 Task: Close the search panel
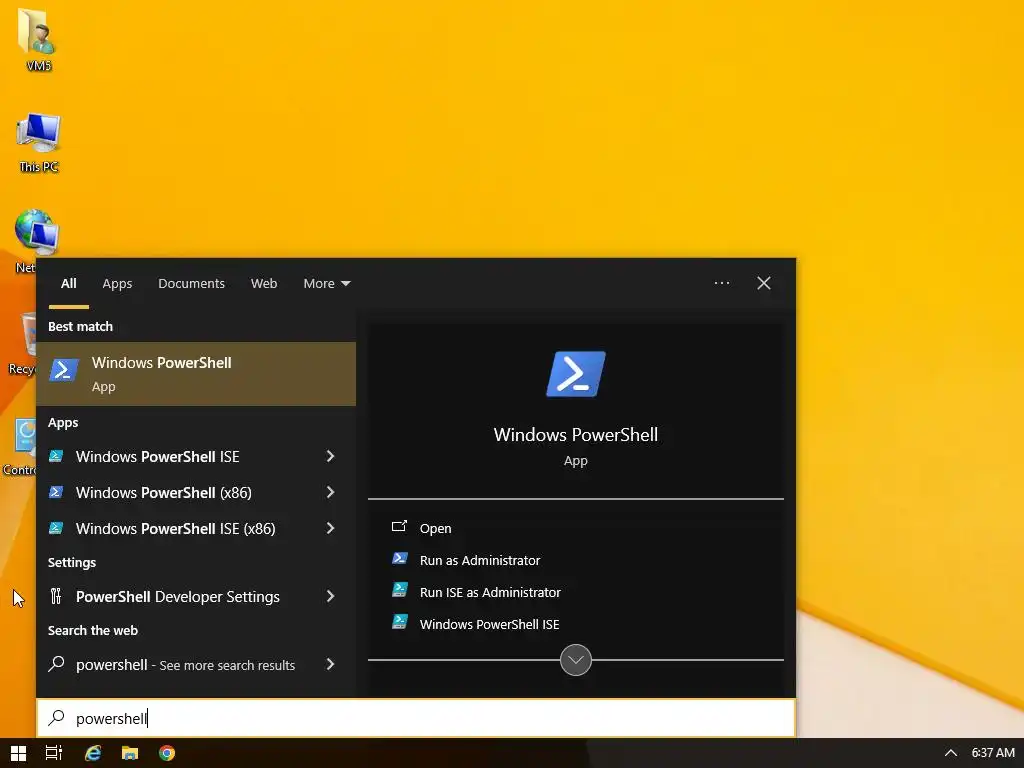(763, 283)
